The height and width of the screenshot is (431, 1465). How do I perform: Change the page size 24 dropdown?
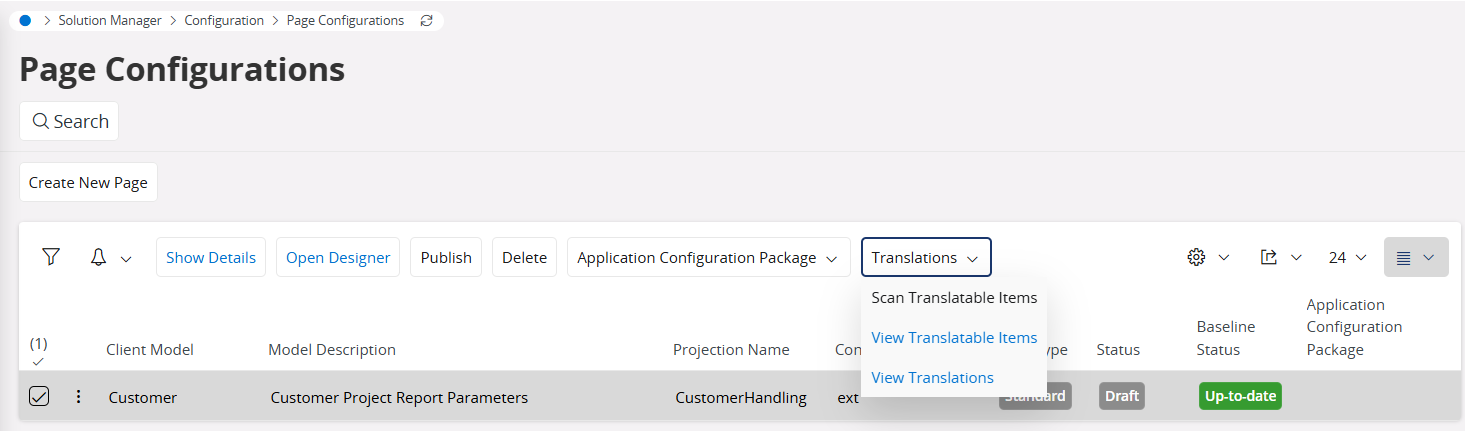pos(1347,257)
